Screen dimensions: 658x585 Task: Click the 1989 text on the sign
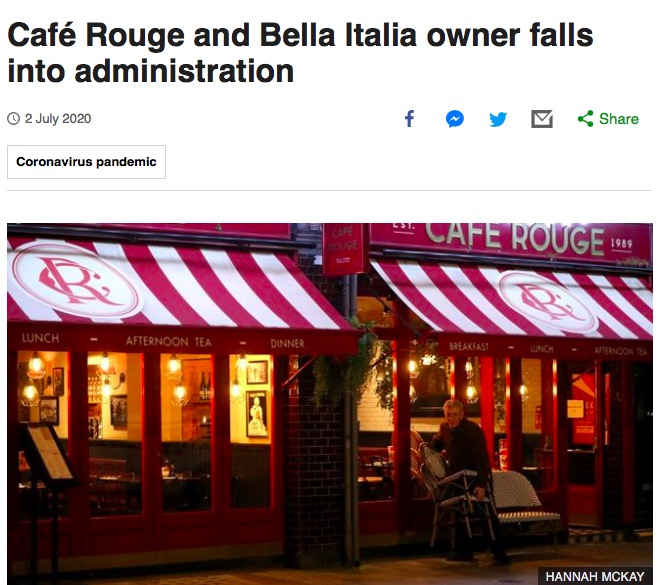621,243
